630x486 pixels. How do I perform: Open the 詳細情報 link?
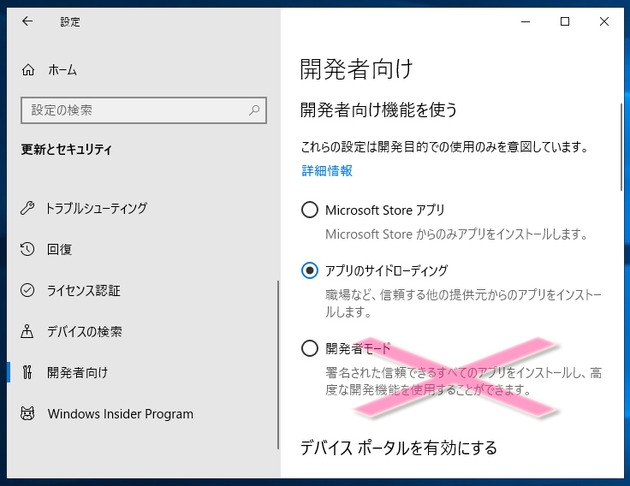coord(327,171)
